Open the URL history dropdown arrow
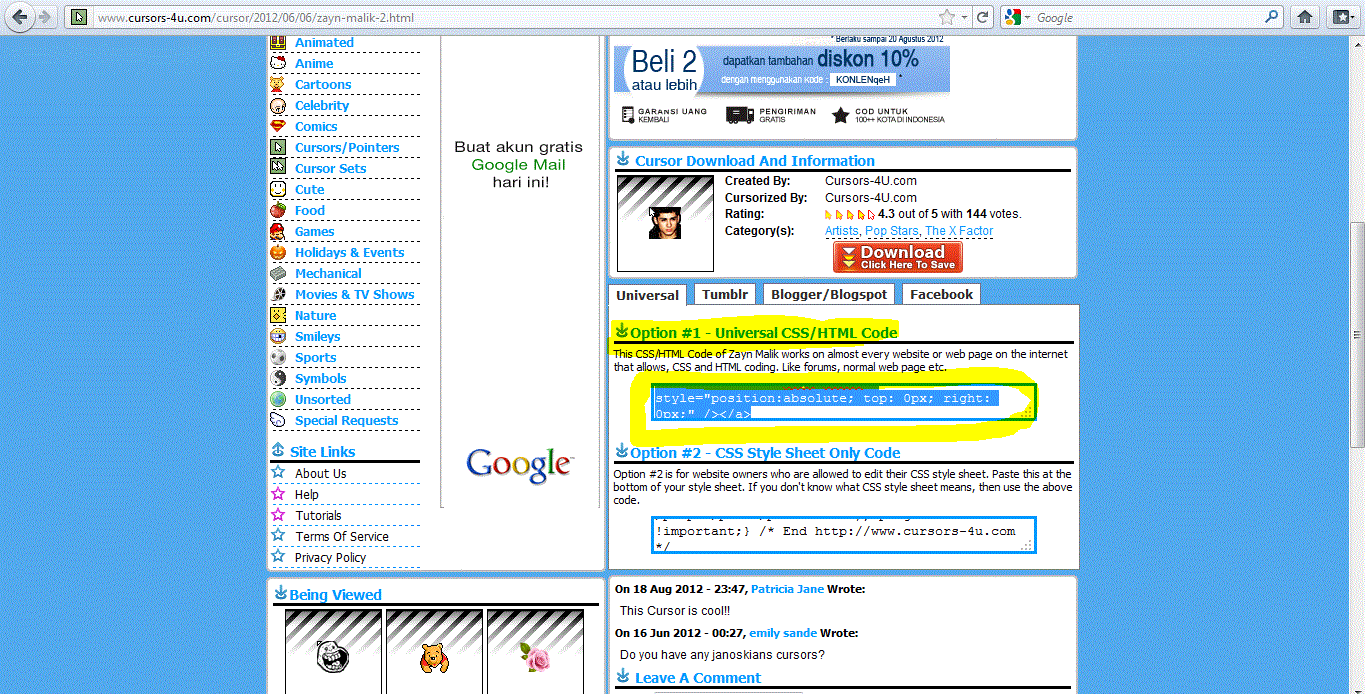1365x694 pixels. click(x=964, y=18)
